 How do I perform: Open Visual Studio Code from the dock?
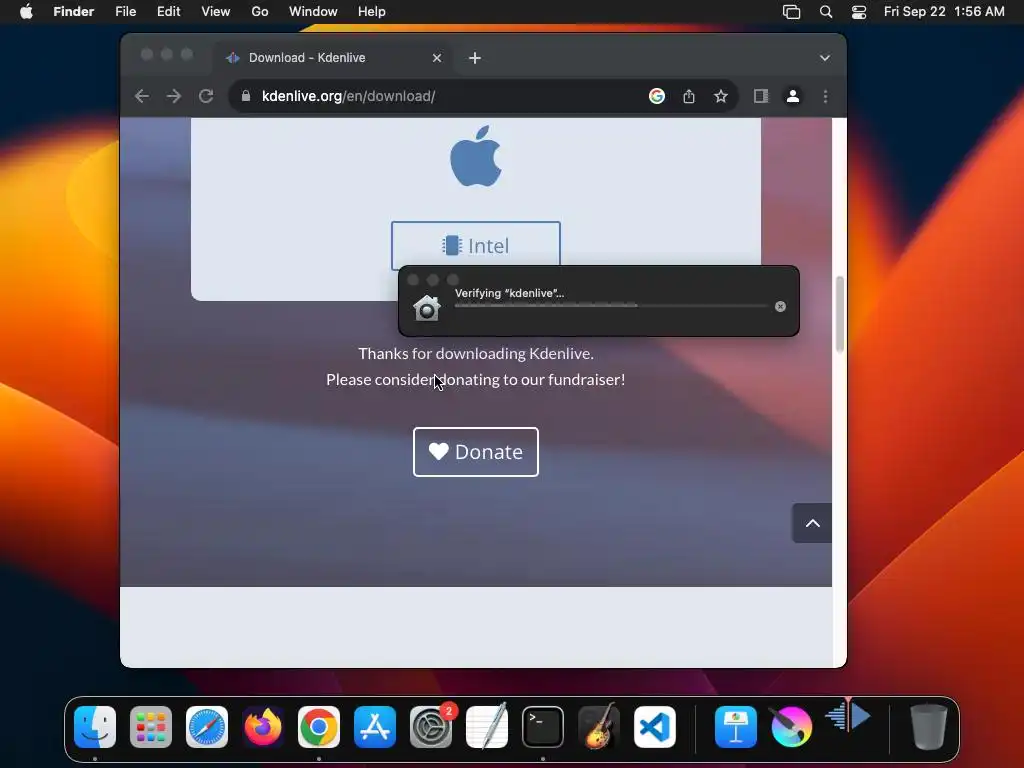click(655, 727)
